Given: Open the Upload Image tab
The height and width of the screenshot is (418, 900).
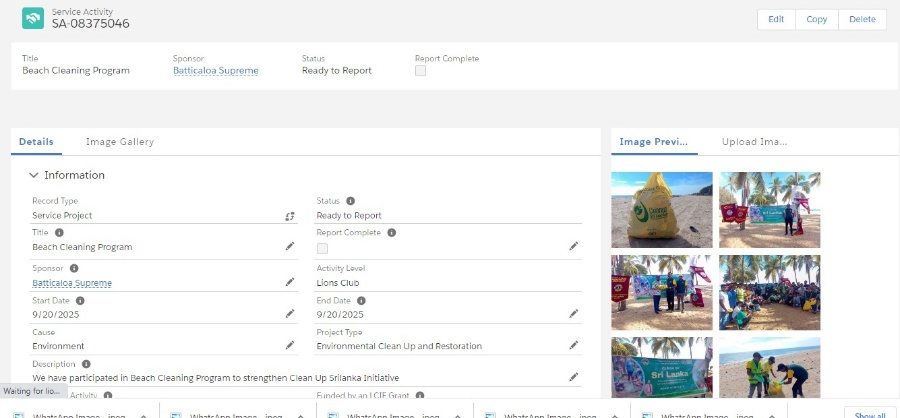Looking at the screenshot, I should [x=754, y=142].
